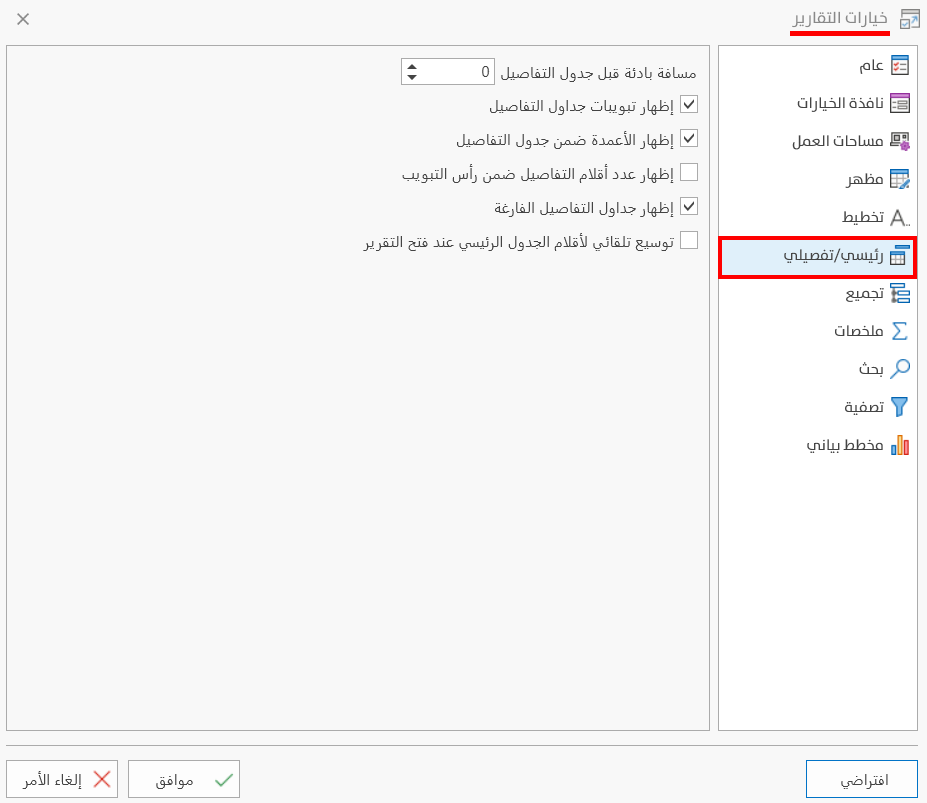Click the تصفية filter funnel icon
This screenshot has height=803, width=927.
point(901,406)
